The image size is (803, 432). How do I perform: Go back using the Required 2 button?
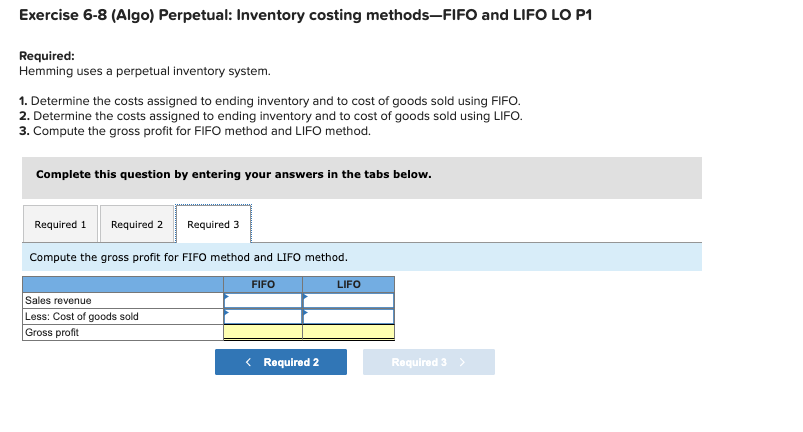point(281,362)
